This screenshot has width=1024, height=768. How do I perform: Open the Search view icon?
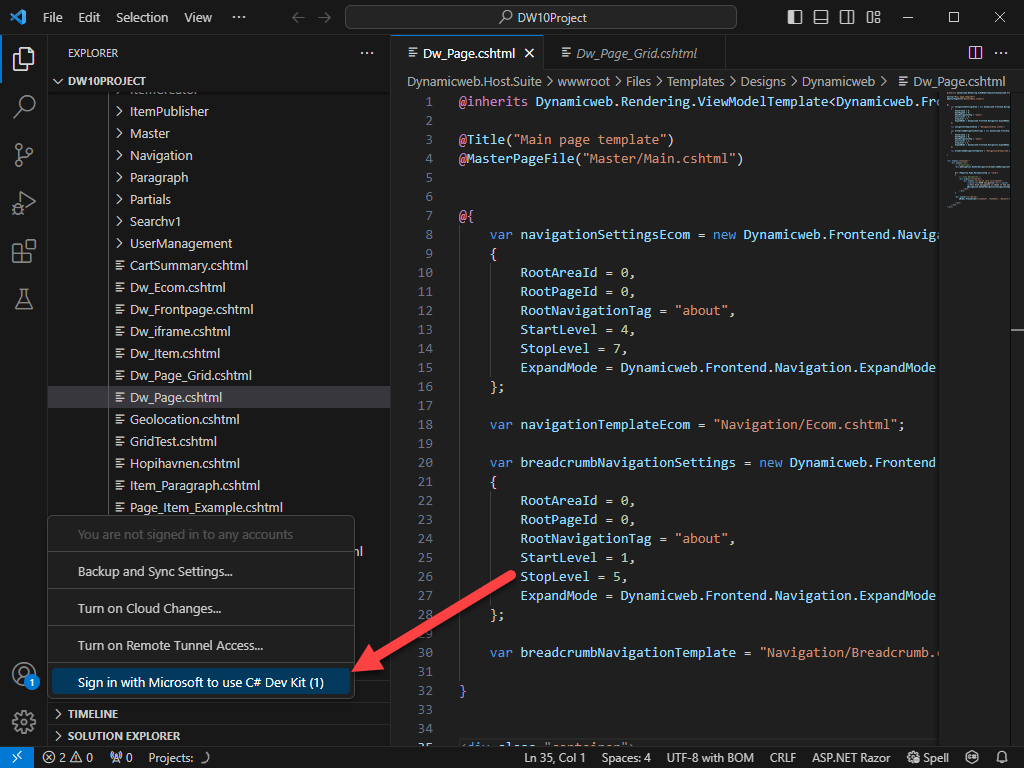pos(24,106)
